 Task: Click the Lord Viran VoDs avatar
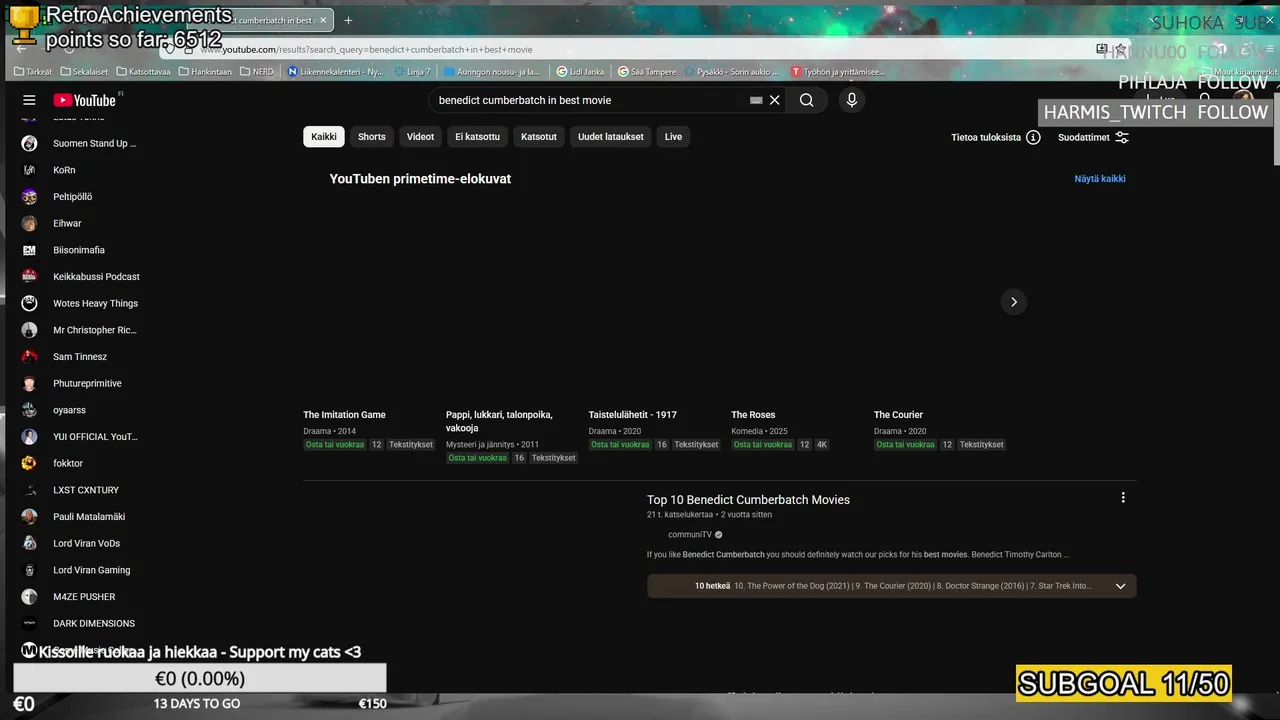[30, 543]
